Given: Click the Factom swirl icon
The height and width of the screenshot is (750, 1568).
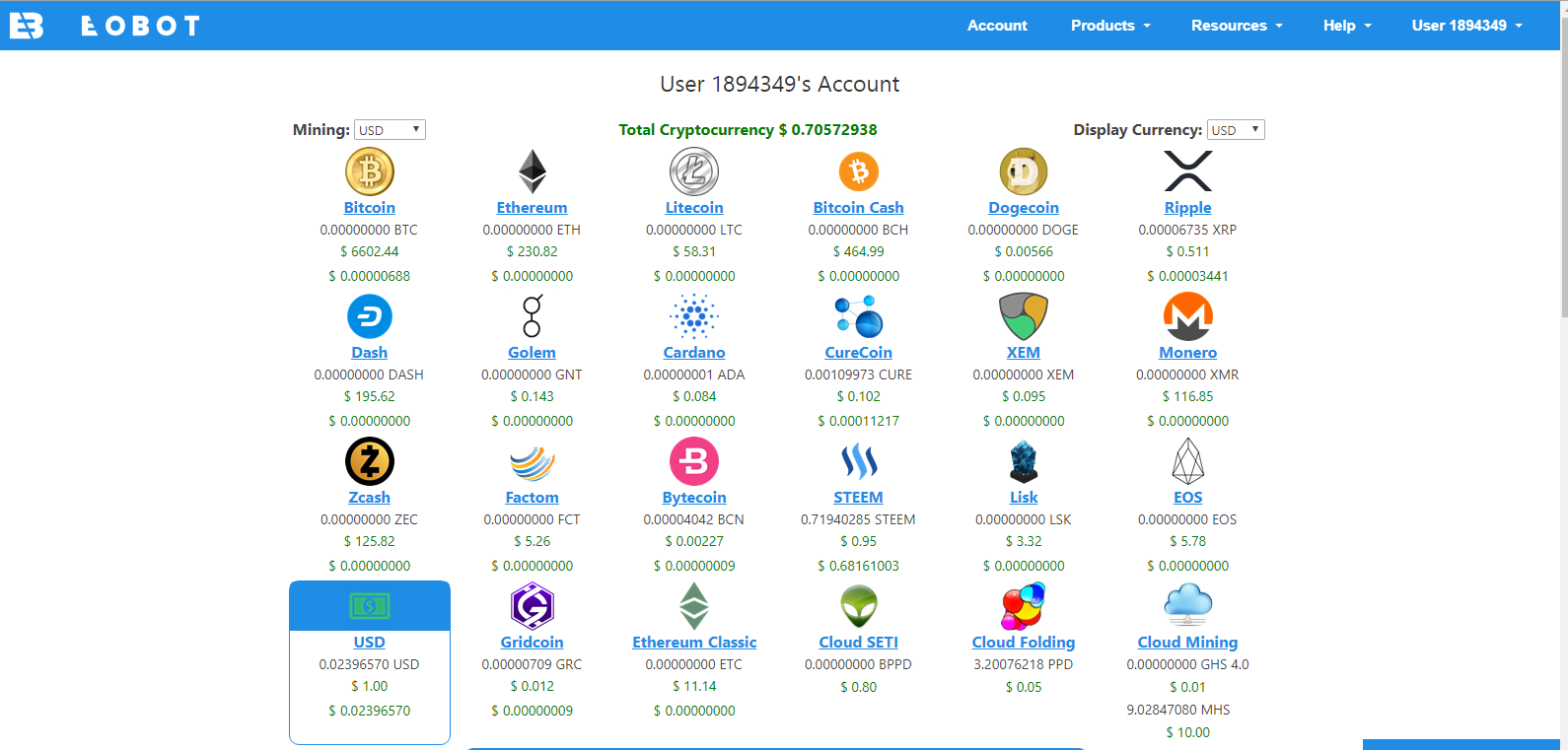Looking at the screenshot, I should [533, 462].
